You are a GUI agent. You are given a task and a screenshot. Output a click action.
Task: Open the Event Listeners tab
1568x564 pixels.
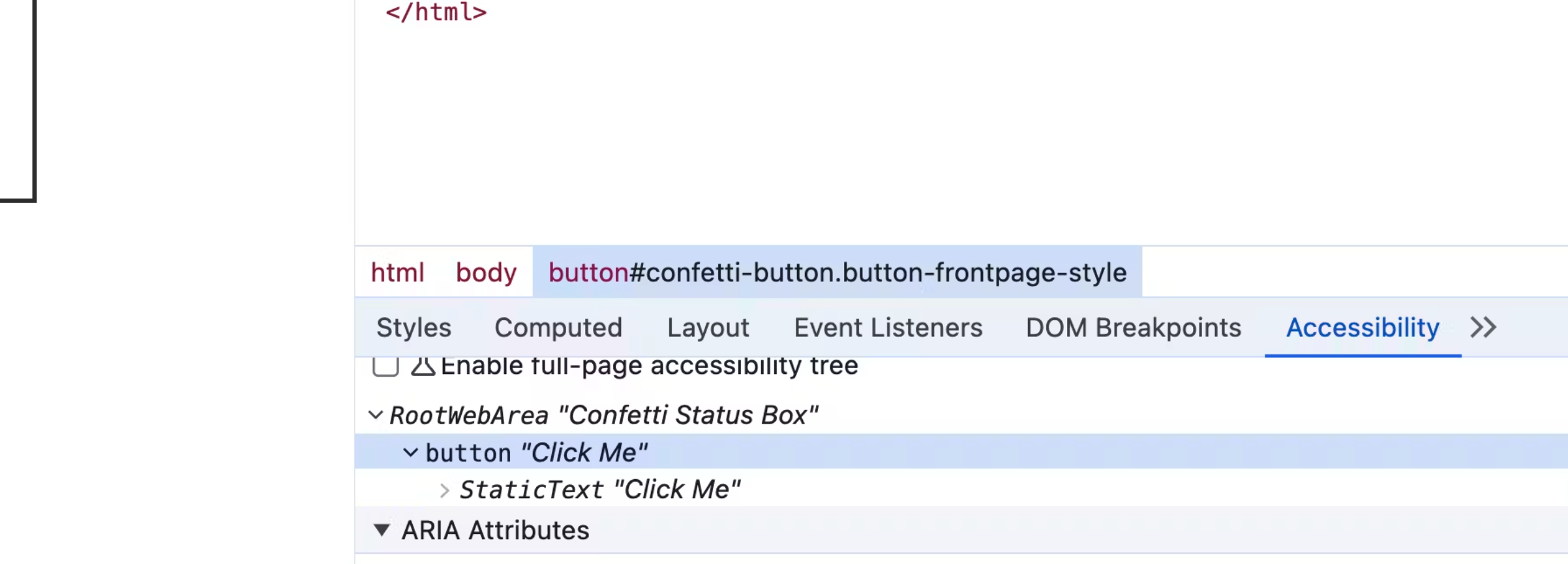point(888,327)
